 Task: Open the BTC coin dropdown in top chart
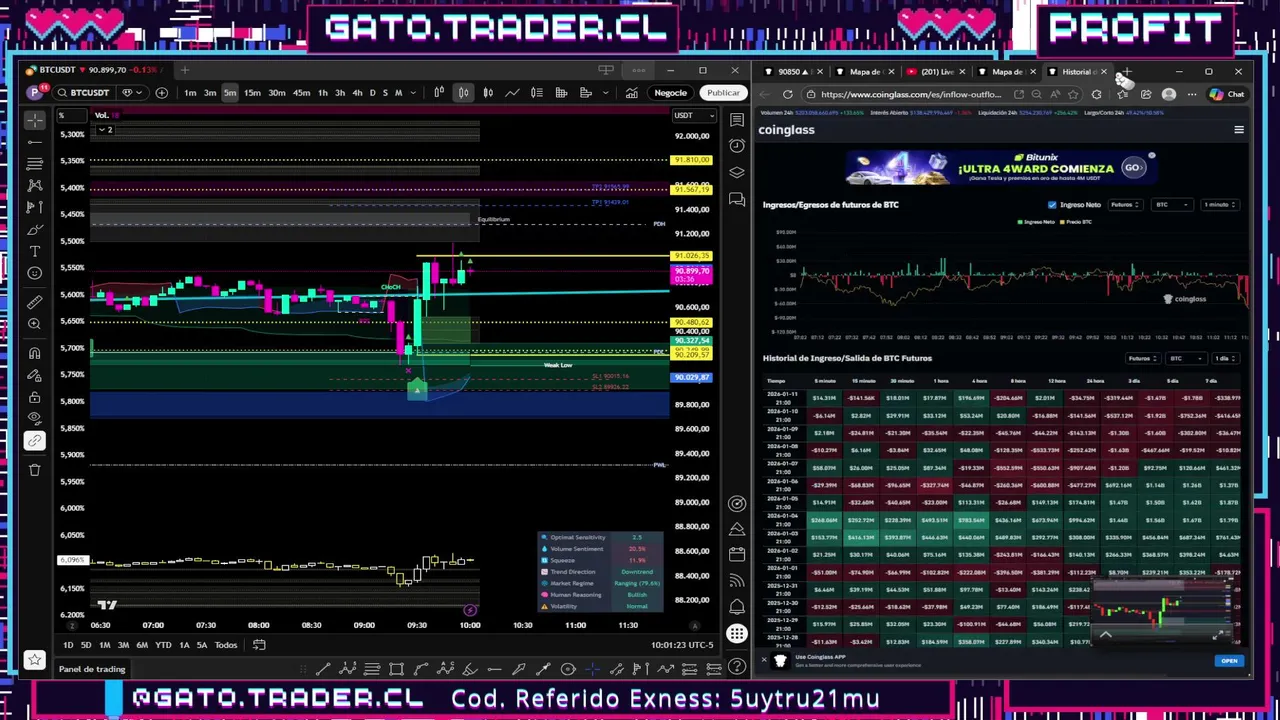(1170, 205)
